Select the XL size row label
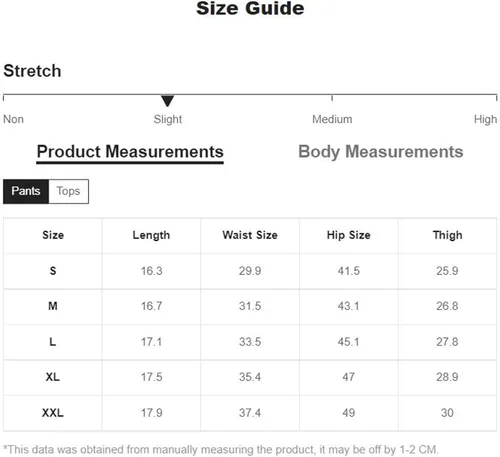 (53, 377)
